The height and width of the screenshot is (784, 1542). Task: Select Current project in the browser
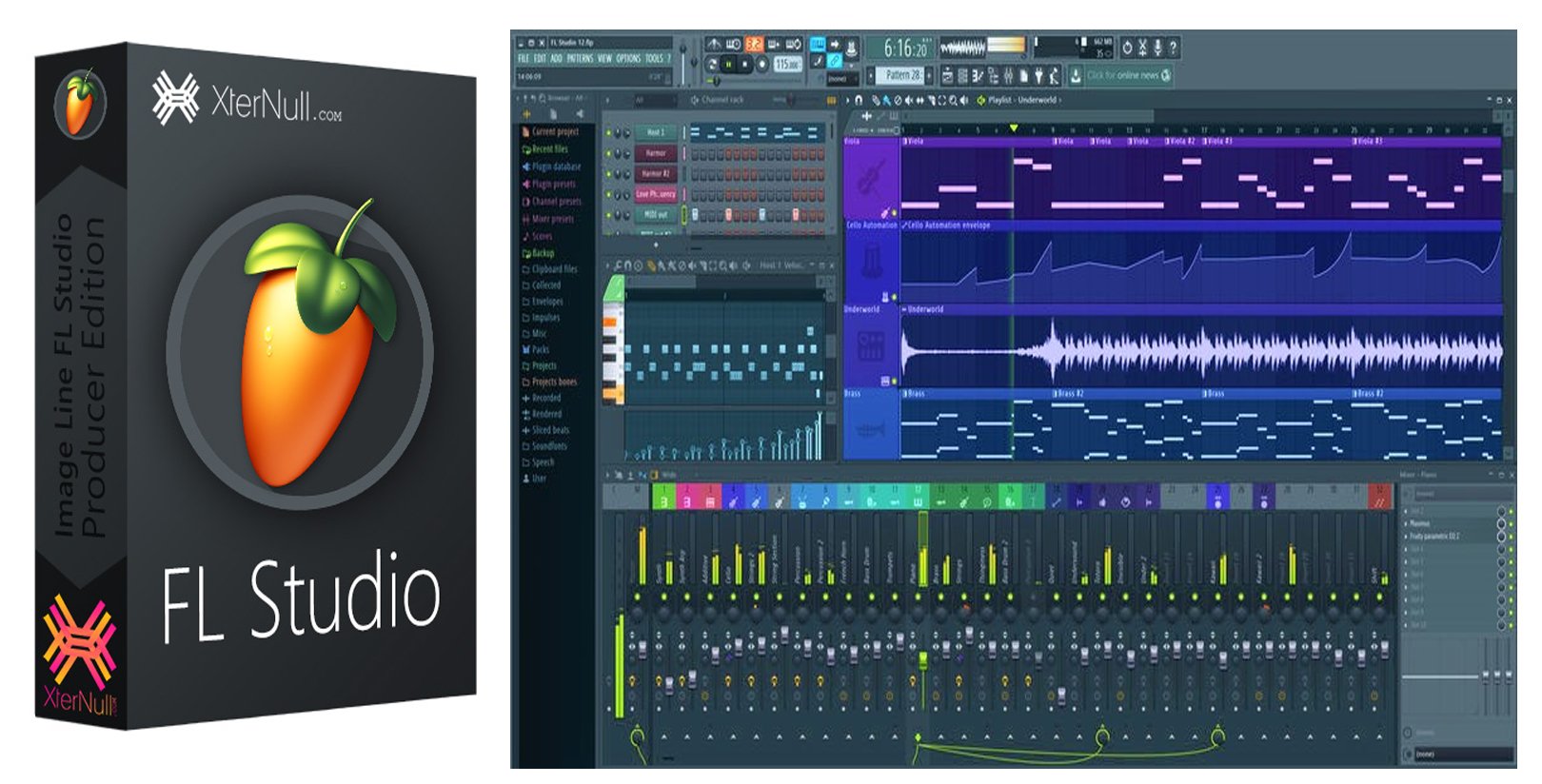[x=551, y=131]
